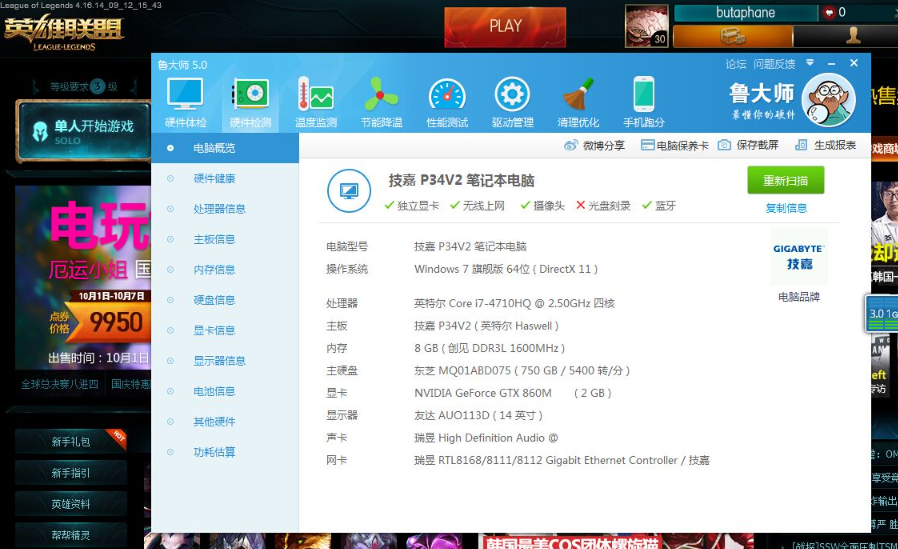Click 英雄资料 button in League client

click(71, 504)
